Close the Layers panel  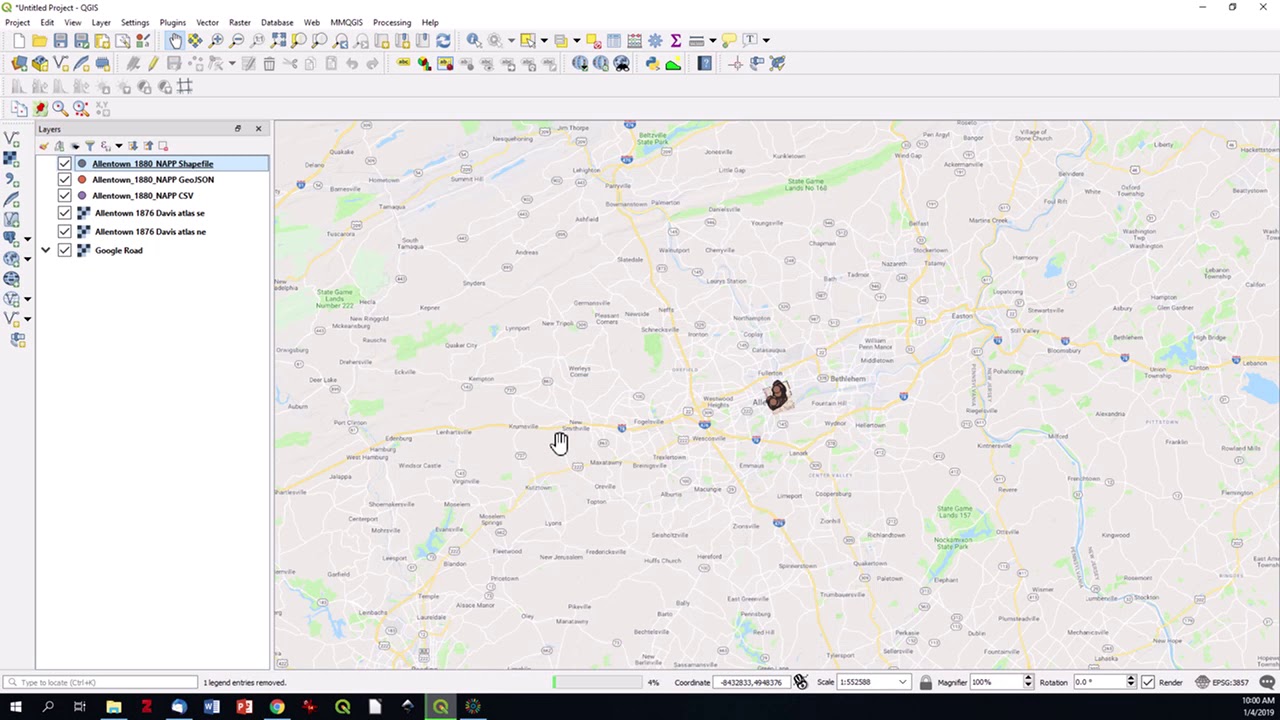(x=258, y=129)
